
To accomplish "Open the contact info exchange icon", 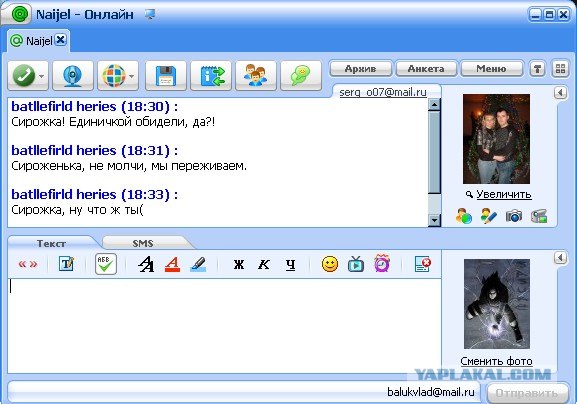I will pos(211,75).
